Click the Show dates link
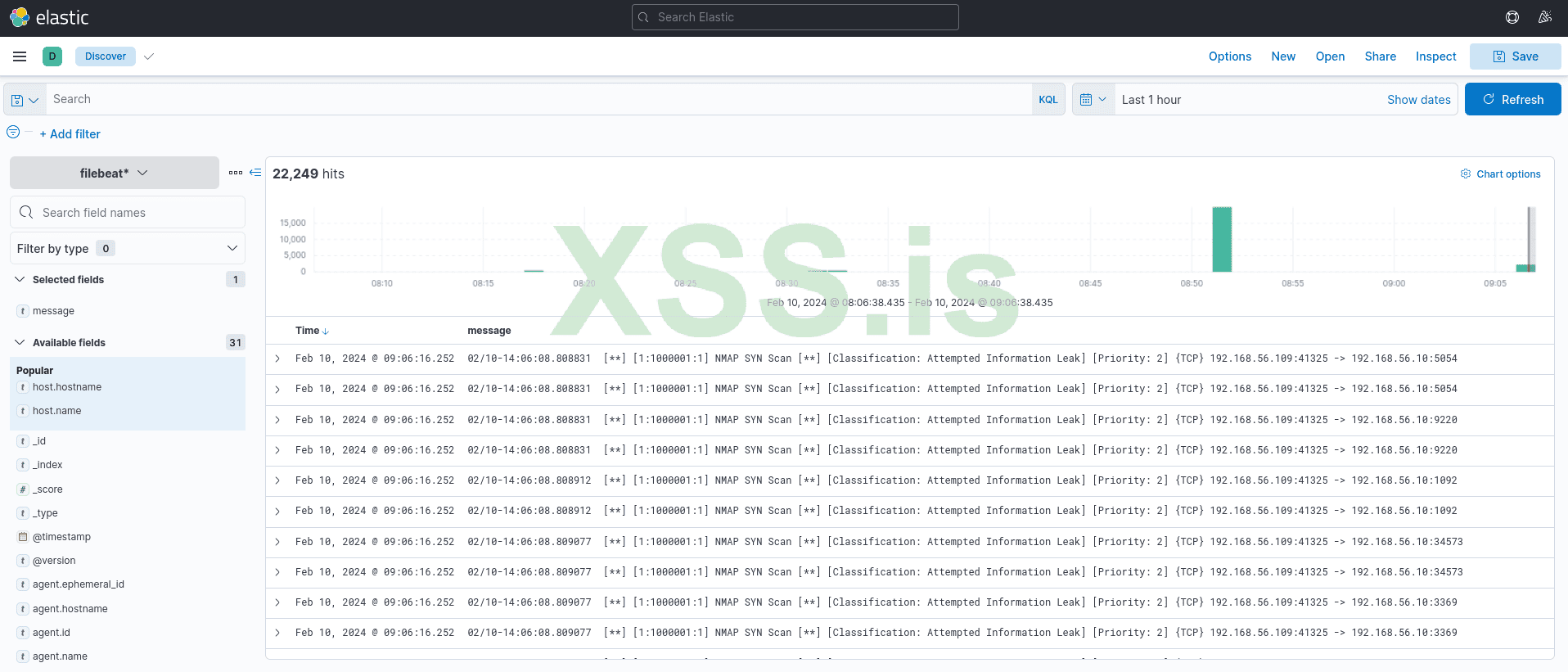The image size is (1568, 672). click(1418, 100)
